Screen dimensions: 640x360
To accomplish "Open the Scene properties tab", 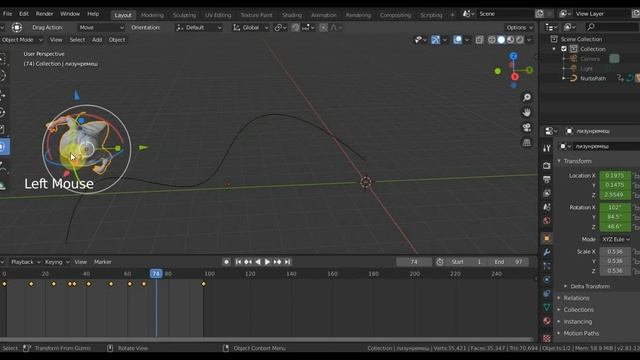I will click(x=547, y=207).
